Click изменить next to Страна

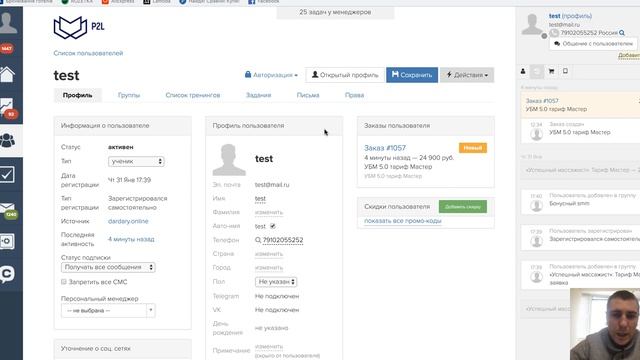269,254
